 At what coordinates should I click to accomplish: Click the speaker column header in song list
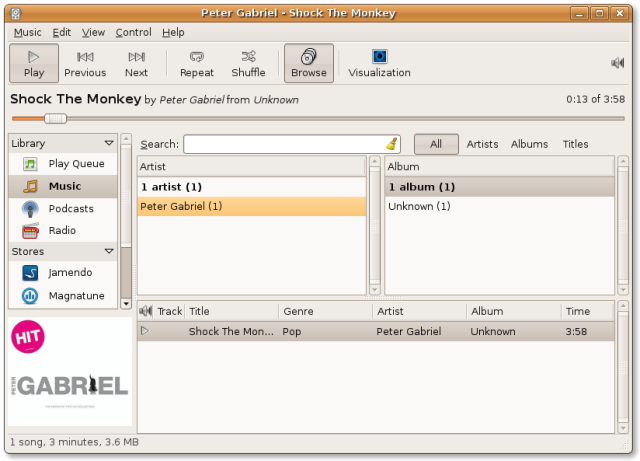[146, 311]
